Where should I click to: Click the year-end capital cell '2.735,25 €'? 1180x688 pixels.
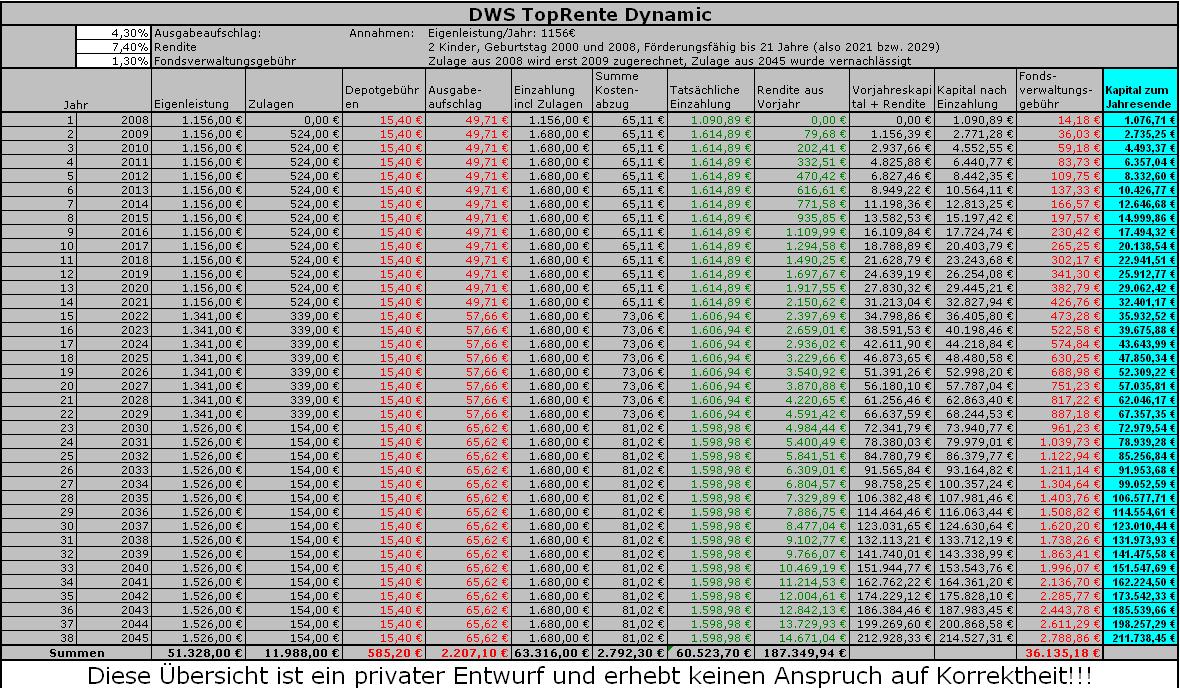[1140, 134]
